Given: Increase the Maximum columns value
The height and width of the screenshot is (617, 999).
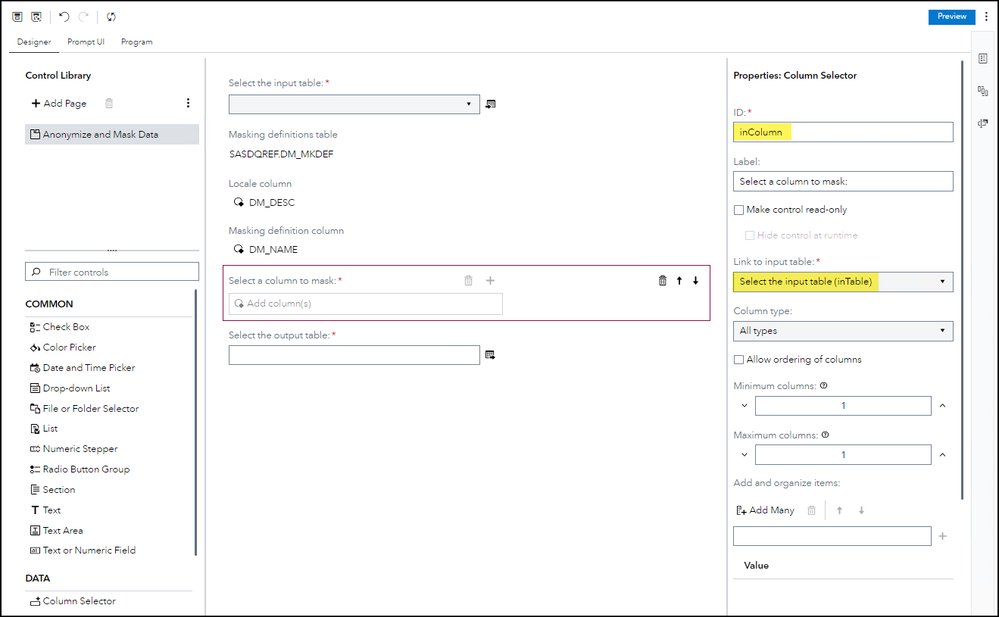Looking at the screenshot, I should pyautogui.click(x=943, y=455).
